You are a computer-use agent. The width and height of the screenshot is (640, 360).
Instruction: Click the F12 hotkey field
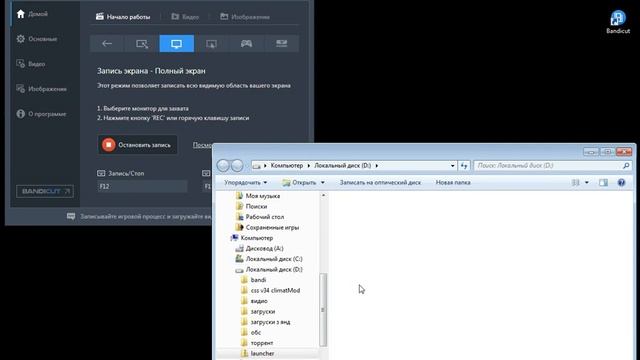point(142,186)
